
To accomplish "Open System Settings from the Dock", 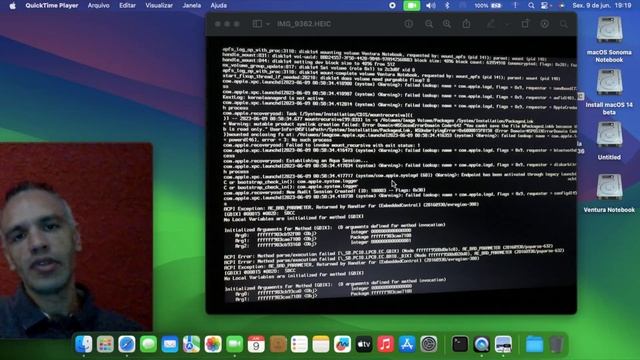I will 429,344.
